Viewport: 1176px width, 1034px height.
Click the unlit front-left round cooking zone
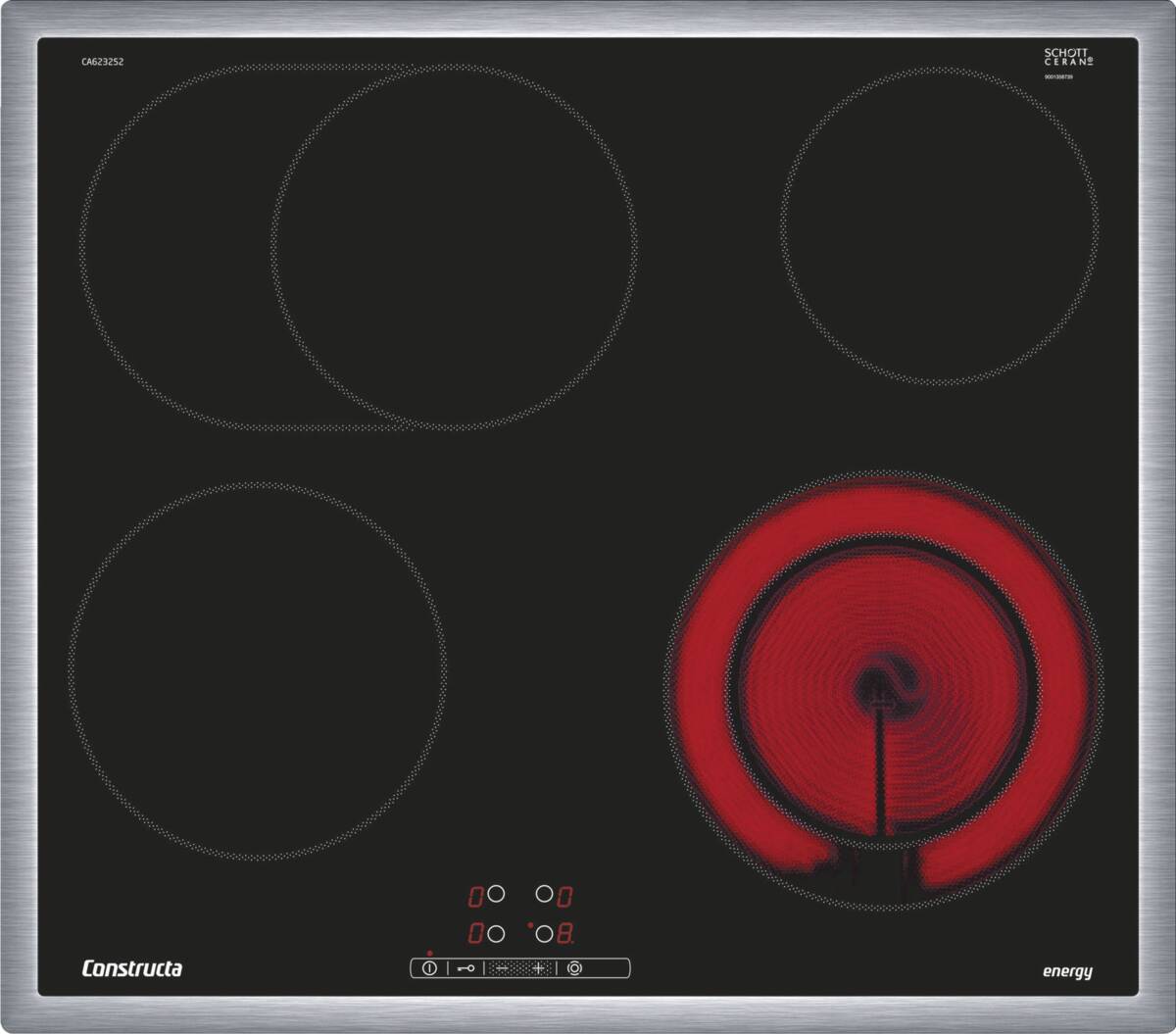pyautogui.click(x=257, y=671)
